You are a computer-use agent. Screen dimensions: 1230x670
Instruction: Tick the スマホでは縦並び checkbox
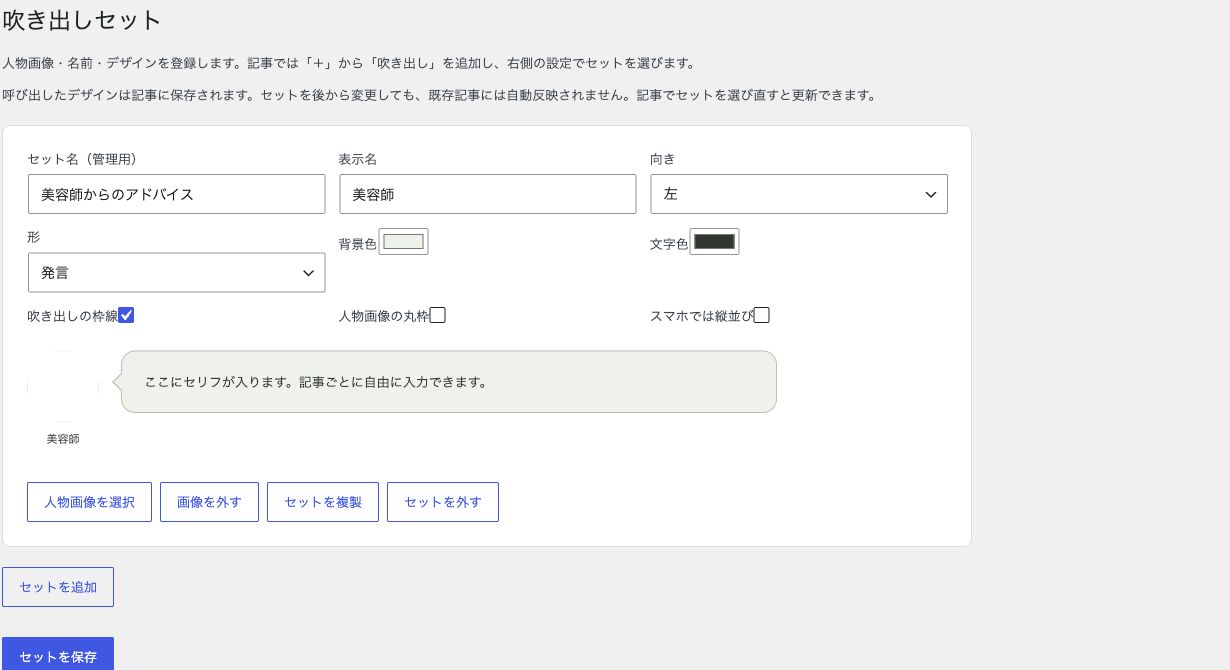(761, 315)
